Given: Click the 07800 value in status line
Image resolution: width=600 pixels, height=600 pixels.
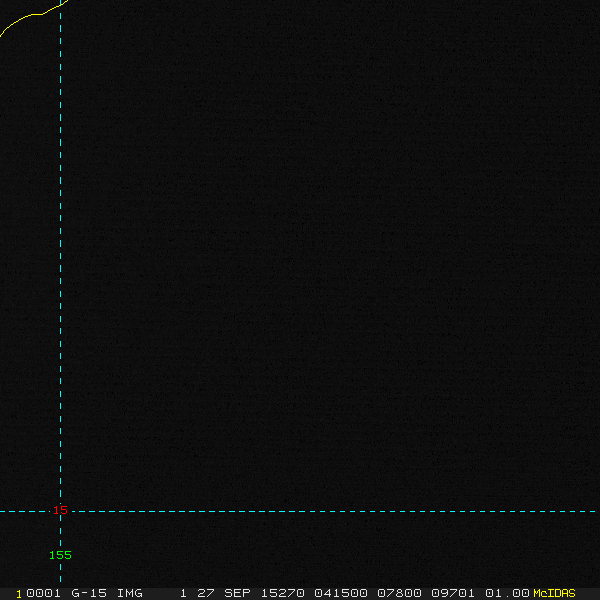Looking at the screenshot, I should tap(399, 593).
